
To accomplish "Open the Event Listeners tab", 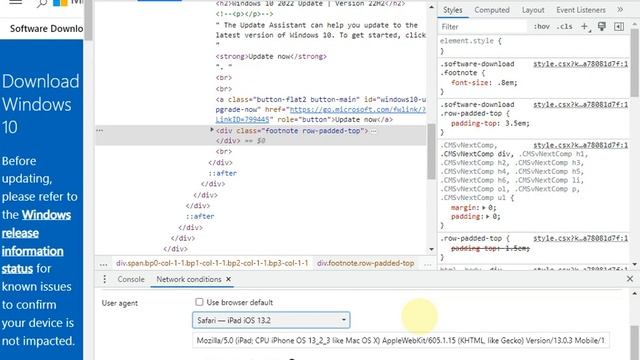I will pyautogui.click(x=581, y=10).
